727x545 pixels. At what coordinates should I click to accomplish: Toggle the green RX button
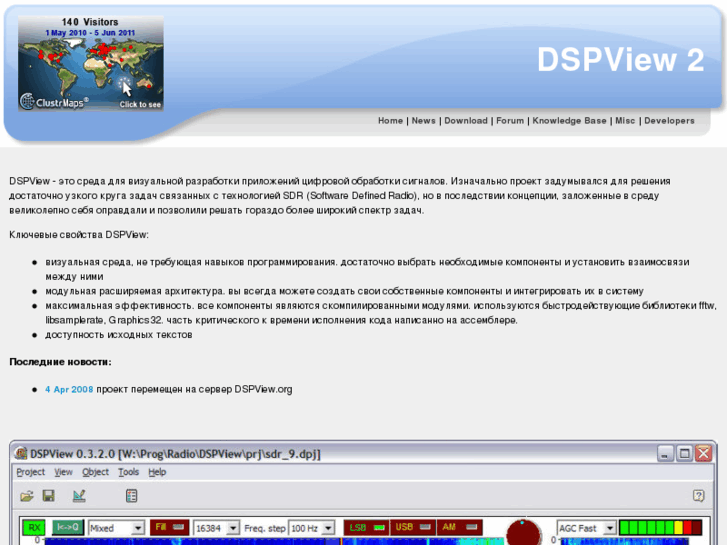[34, 527]
